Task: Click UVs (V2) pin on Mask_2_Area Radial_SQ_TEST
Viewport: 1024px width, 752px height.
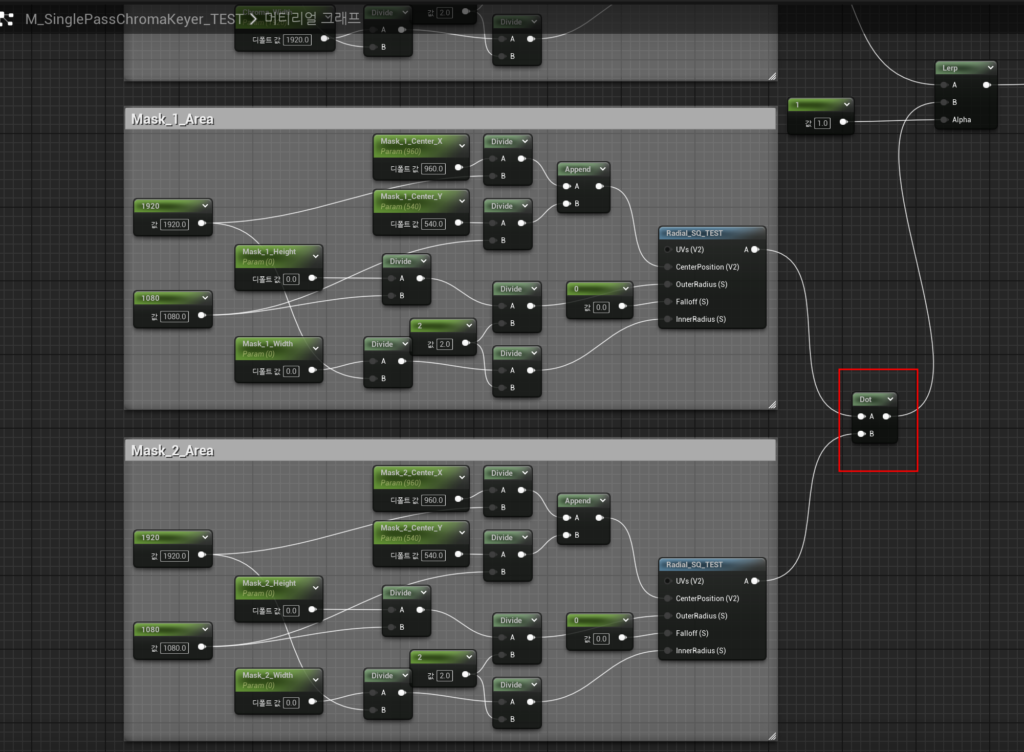Action: (667, 581)
